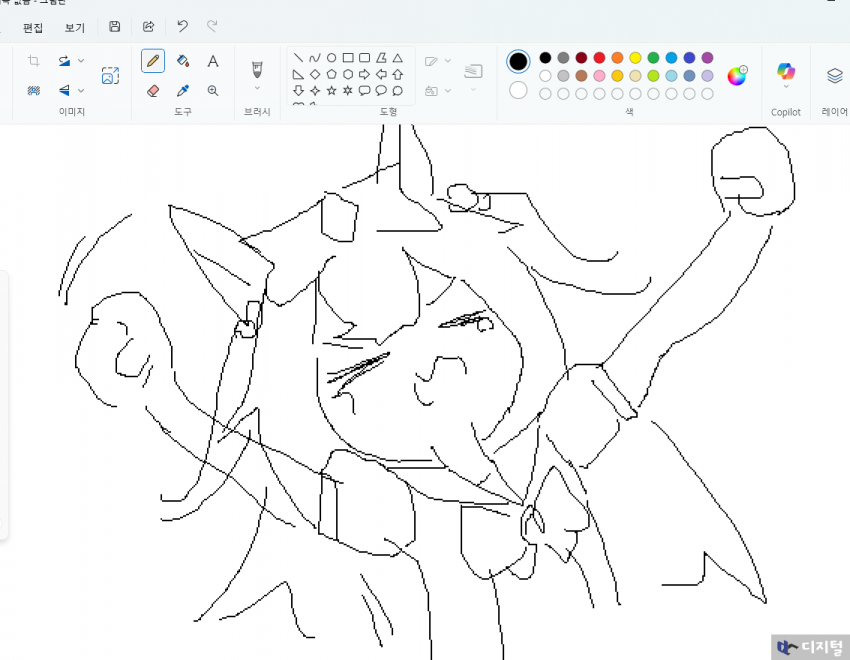Select the Left arrow shape
This screenshot has height=660, width=850.
coord(381,74)
